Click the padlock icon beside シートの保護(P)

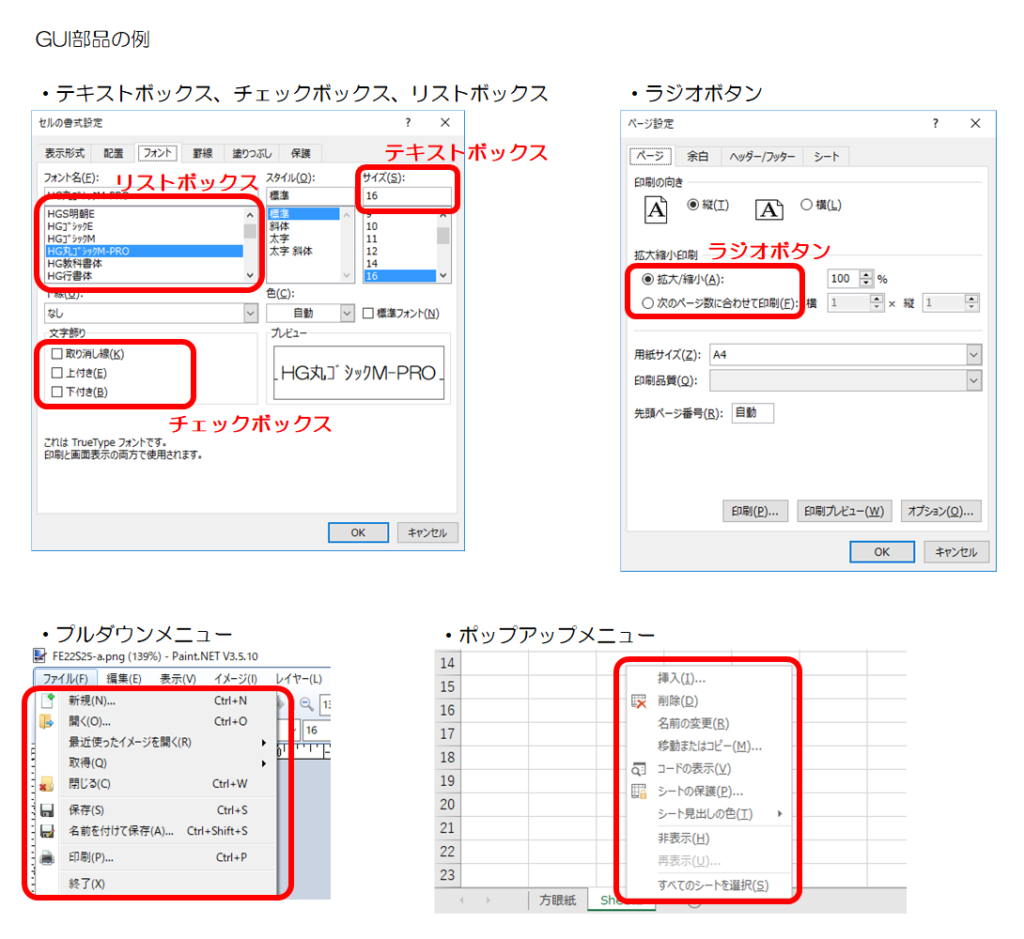click(638, 790)
